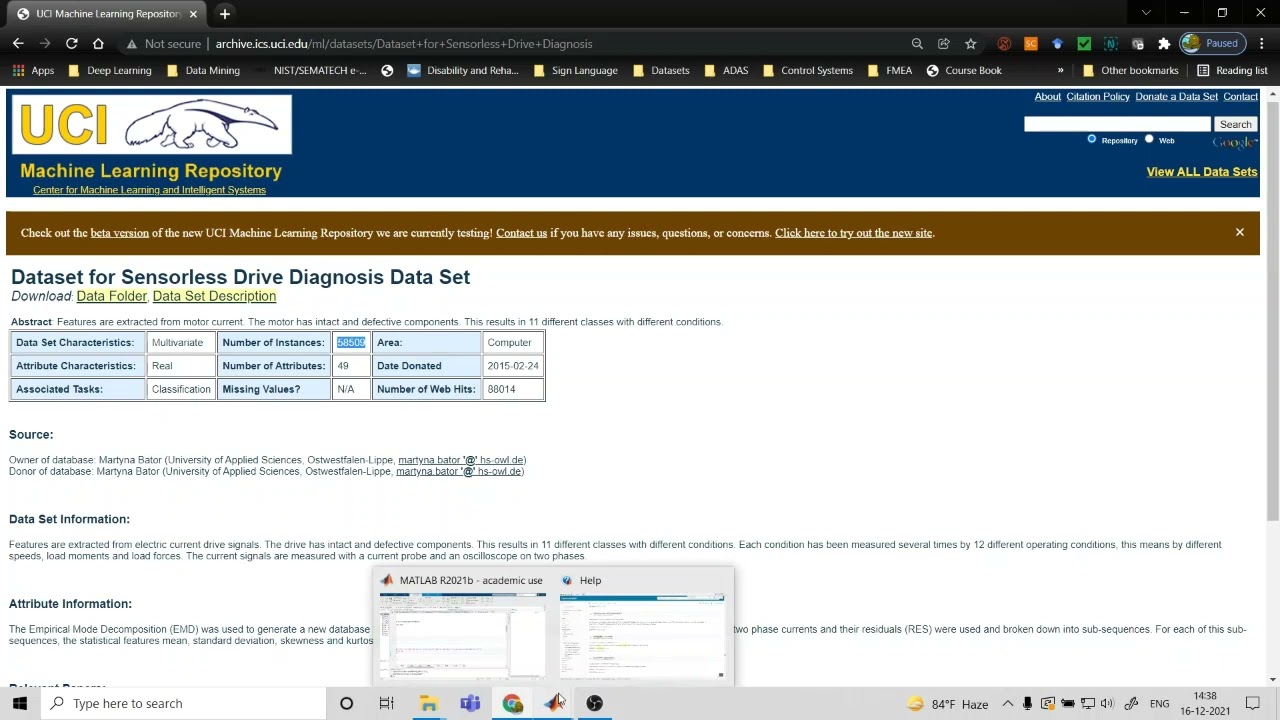Dismiss the beta banner with X

pyautogui.click(x=1239, y=232)
